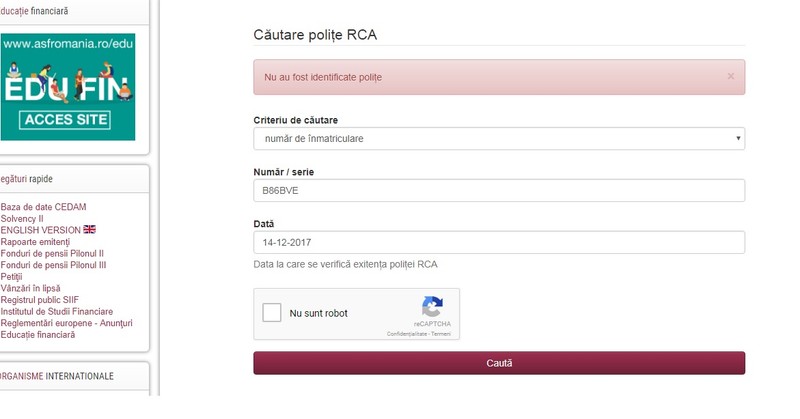Open 'Fonduri de pensii Pilonul III' link
Image resolution: width=800 pixels, height=419 pixels.
tap(54, 265)
